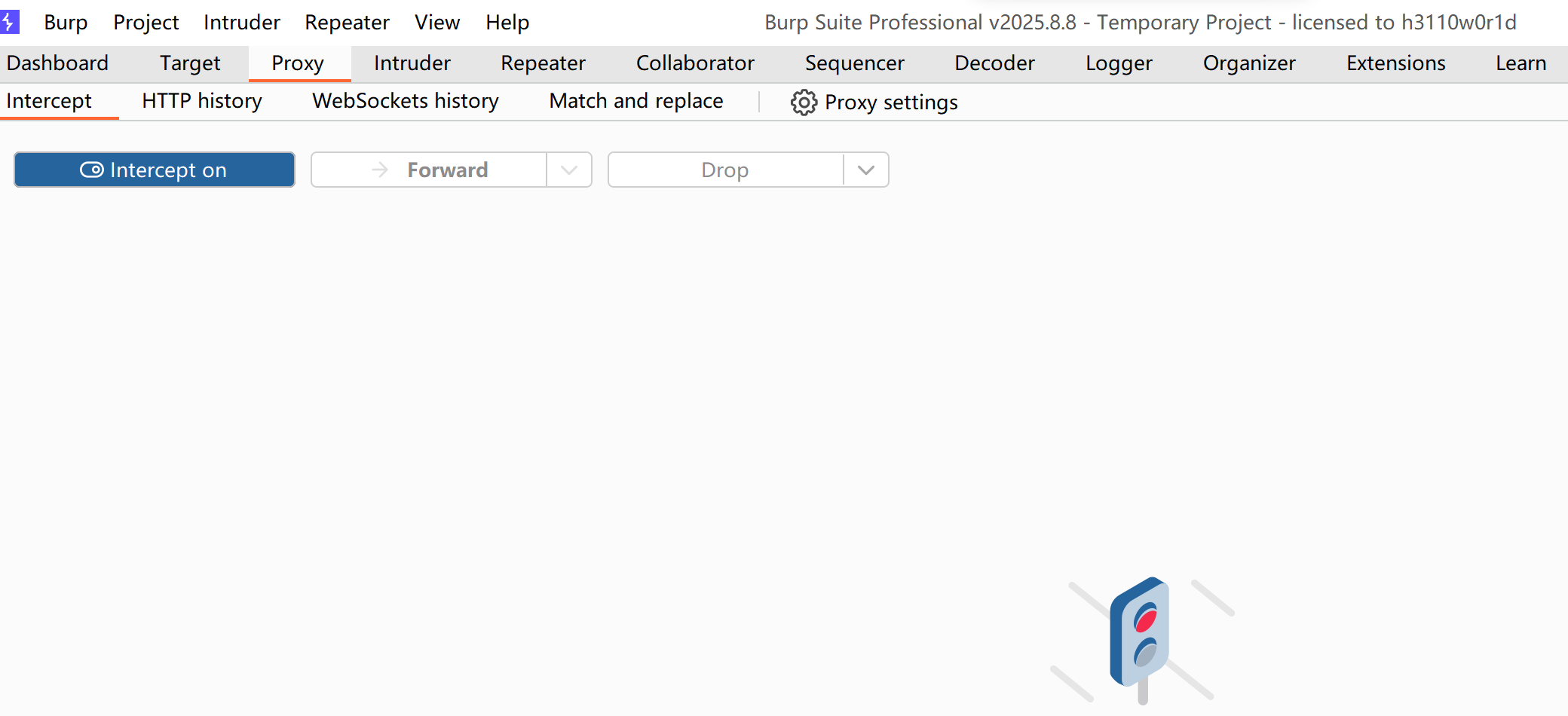Viewport: 1568px width, 716px height.
Task: Click the Proxy settings label
Action: [x=892, y=103]
